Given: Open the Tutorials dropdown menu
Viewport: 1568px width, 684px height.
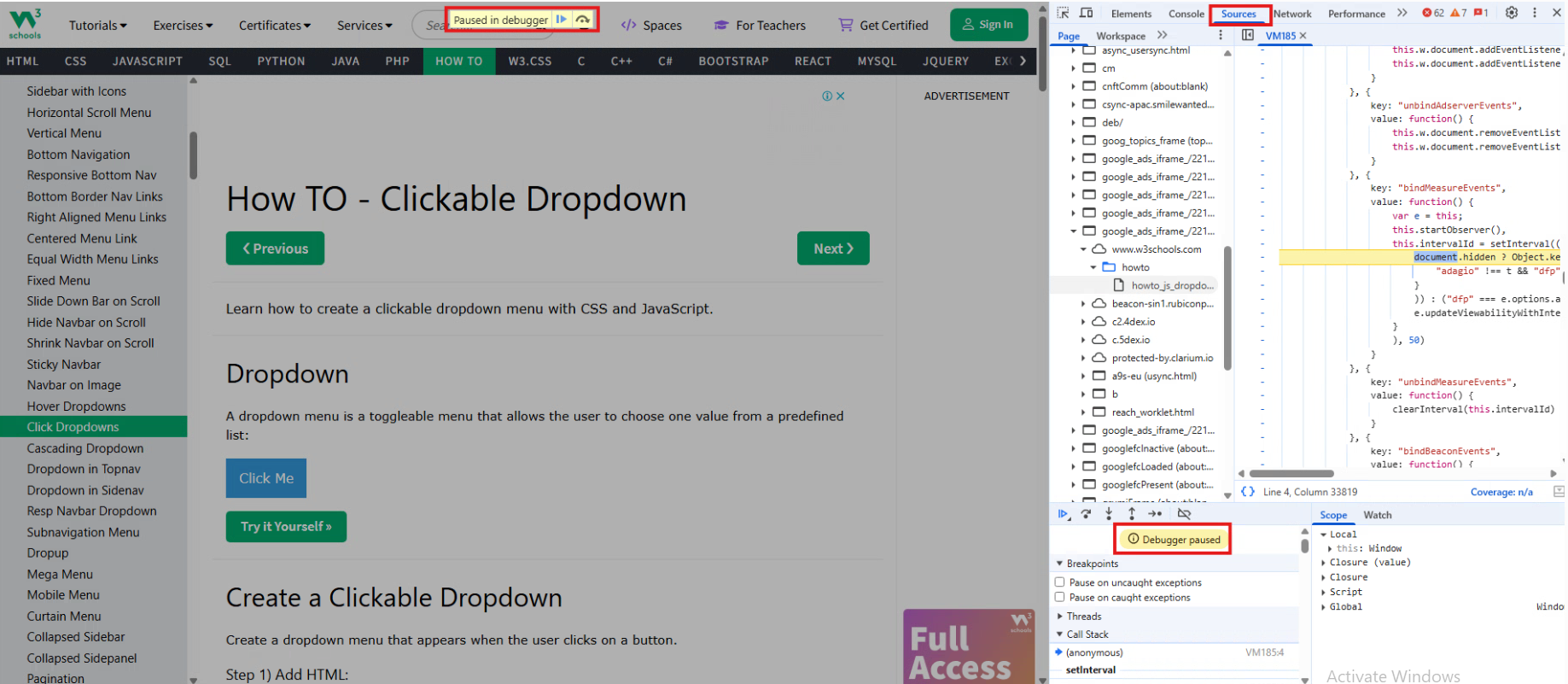Looking at the screenshot, I should pos(97,26).
